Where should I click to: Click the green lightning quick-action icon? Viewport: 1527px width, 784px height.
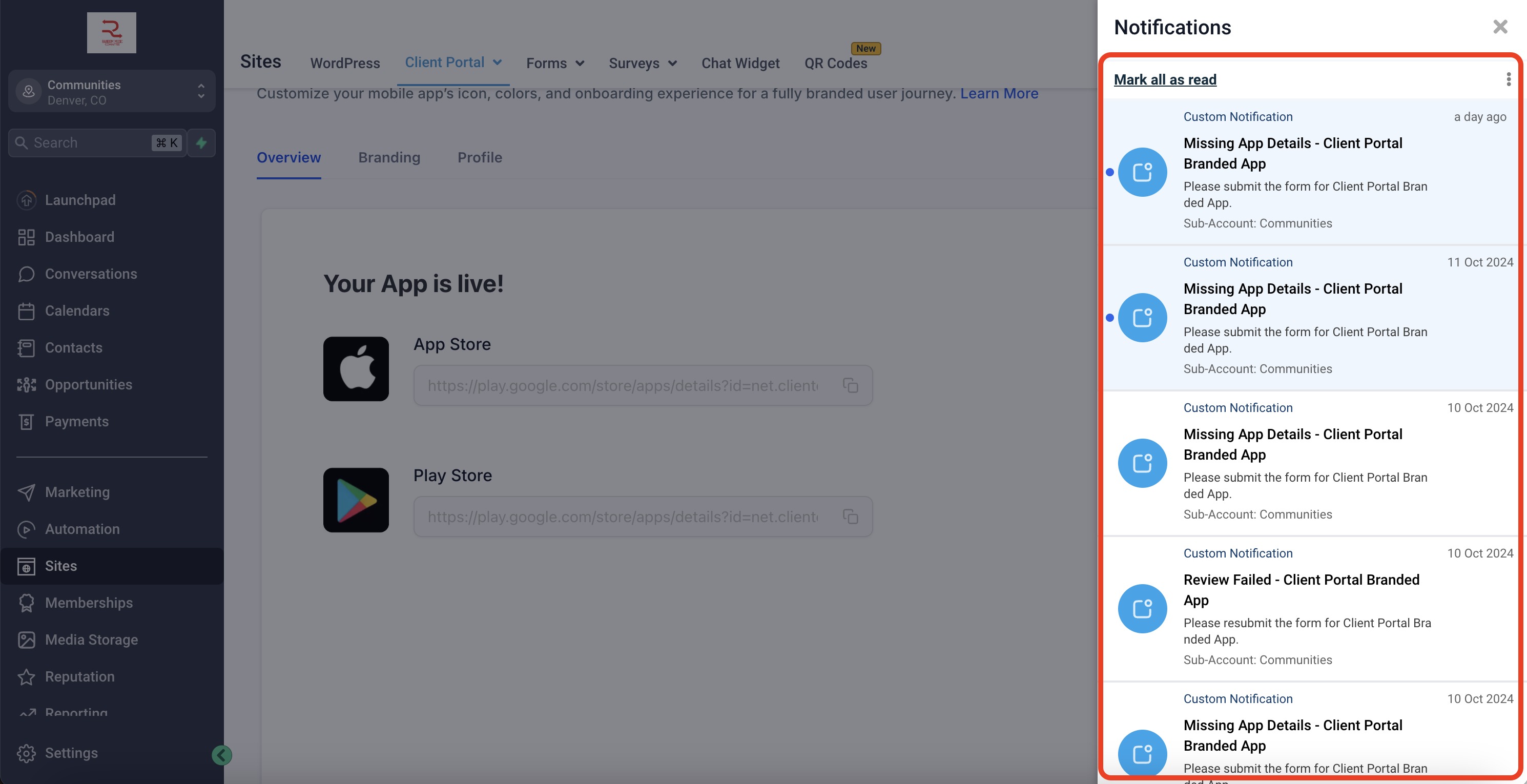(201, 143)
